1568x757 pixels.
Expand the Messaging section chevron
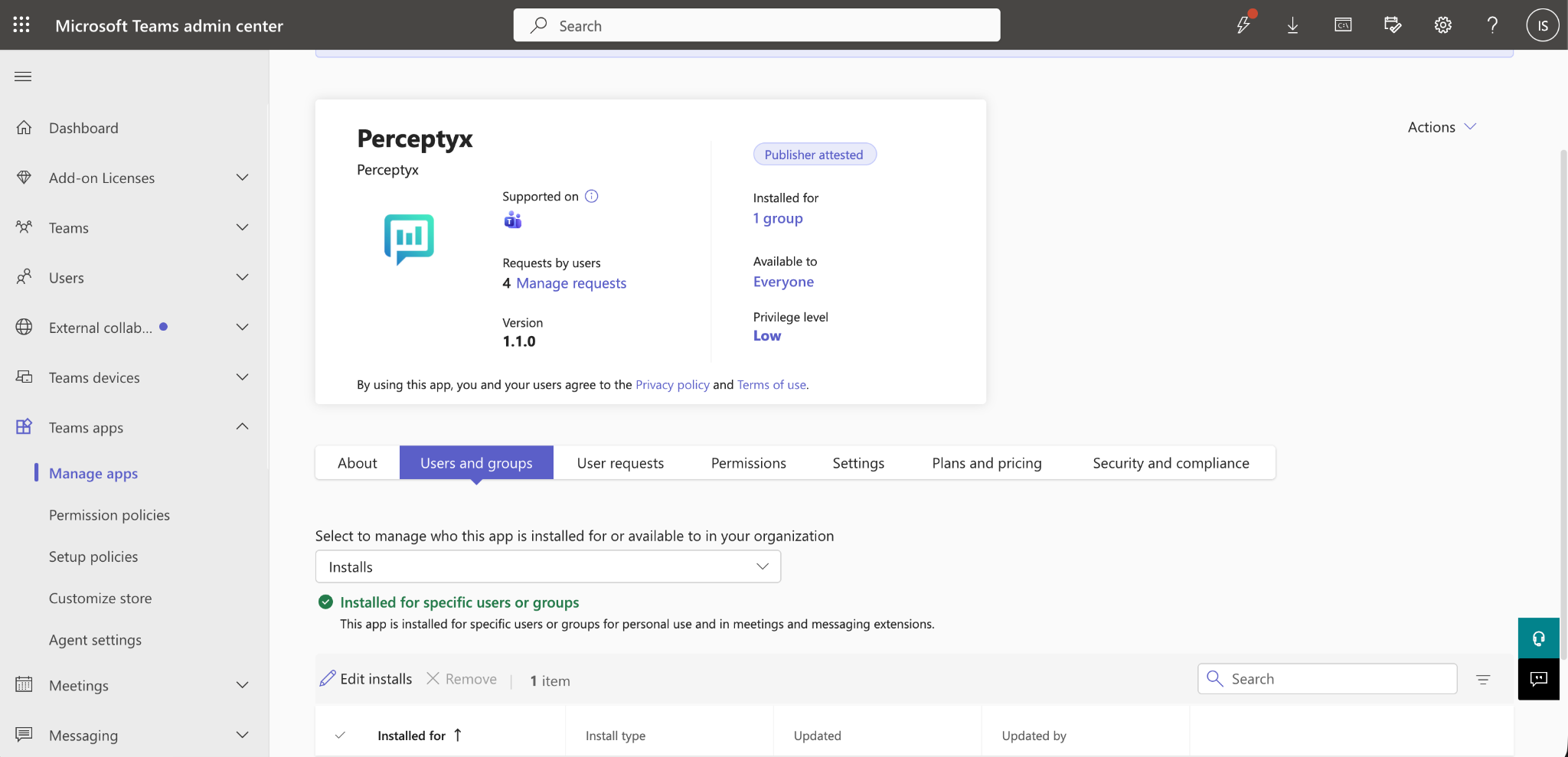242,735
